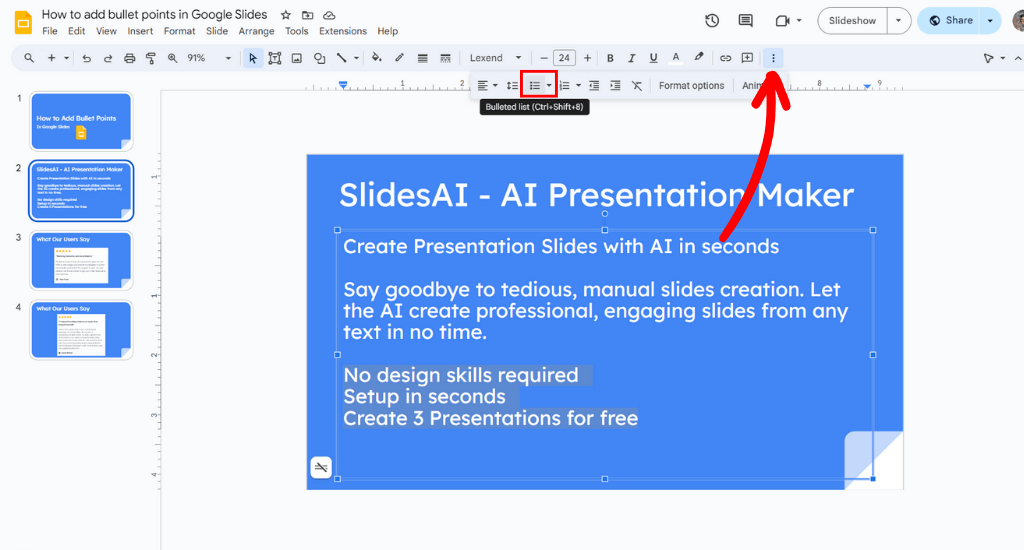Screen dimensions: 1024x550
Task: Click the Increase indent icon
Action: click(x=615, y=86)
